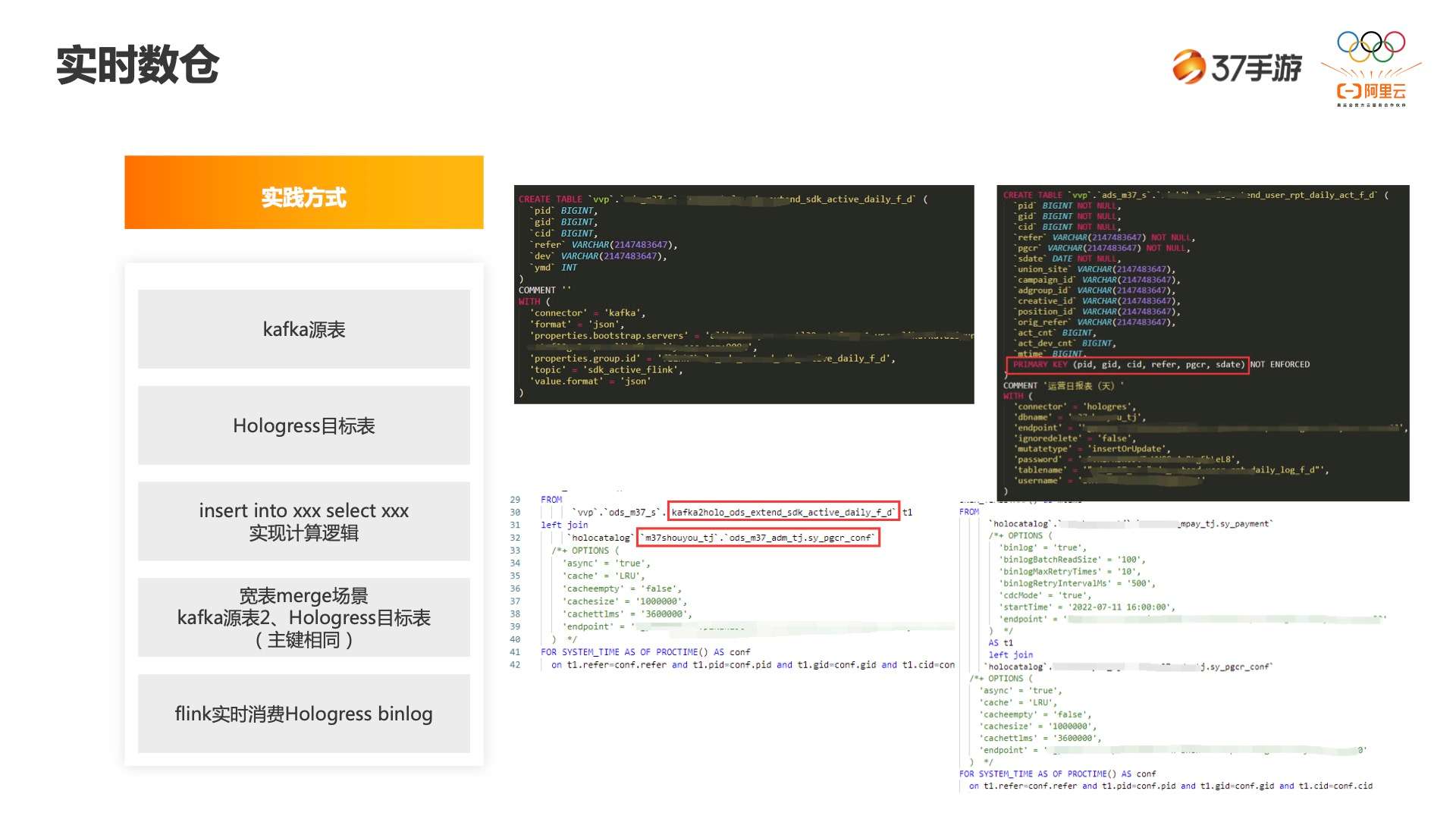Viewport: 1456px width, 819px height.
Task: Select the orange 实践方式 header banner
Action: click(303, 193)
